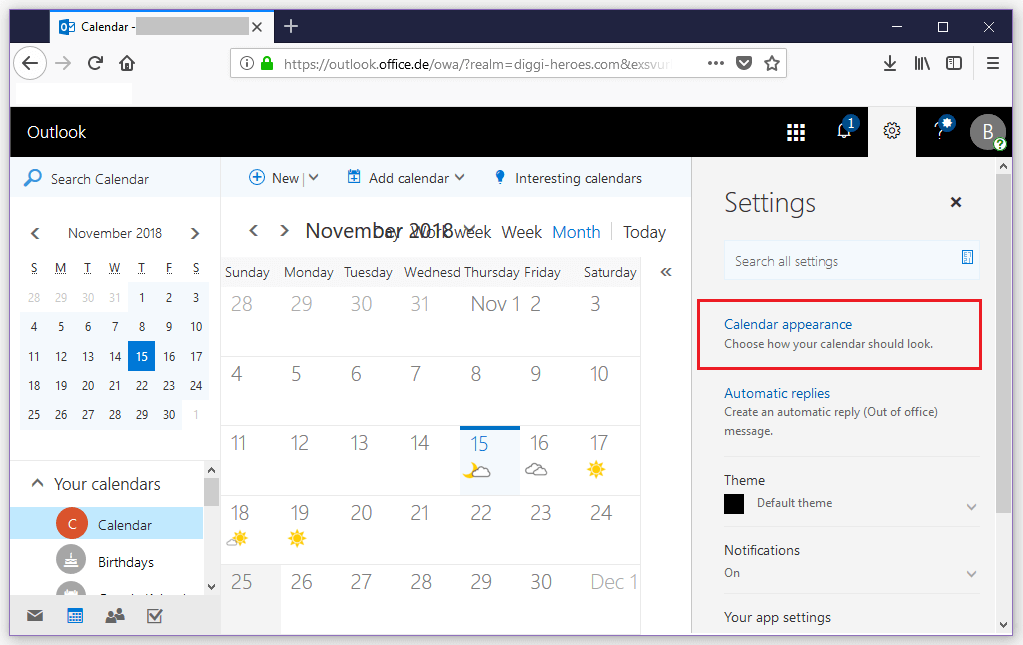1023x645 pixels.
Task: Collapse the right pane with double chevron
Action: pyautogui.click(x=666, y=272)
